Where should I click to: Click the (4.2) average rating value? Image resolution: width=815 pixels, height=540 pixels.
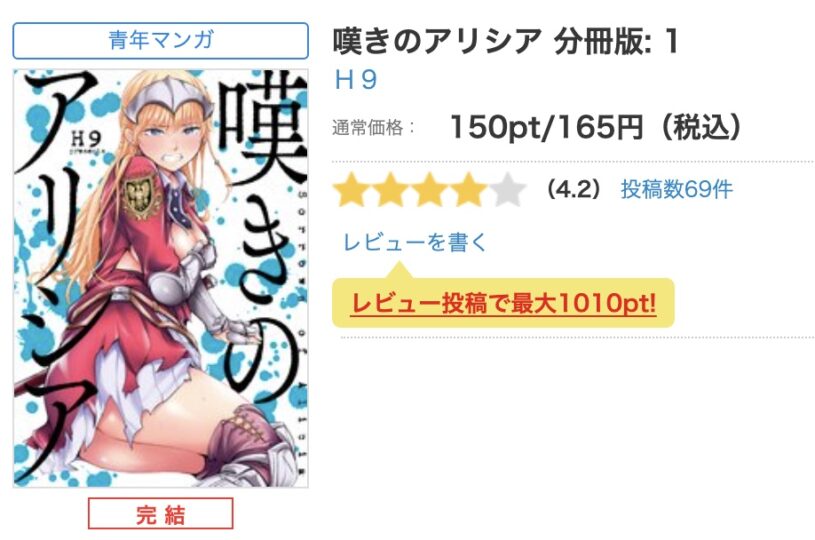(x=574, y=189)
